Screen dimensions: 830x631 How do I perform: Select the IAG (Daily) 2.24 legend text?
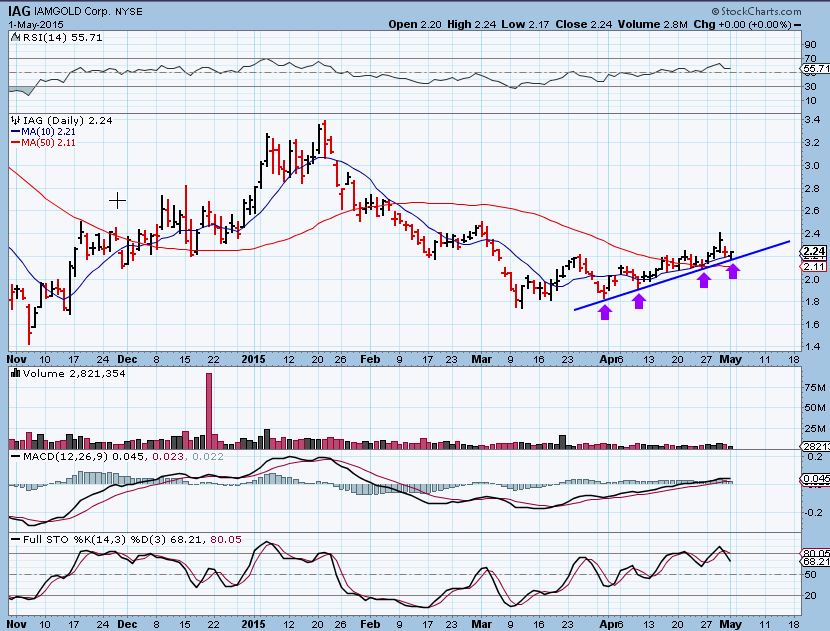(68, 121)
